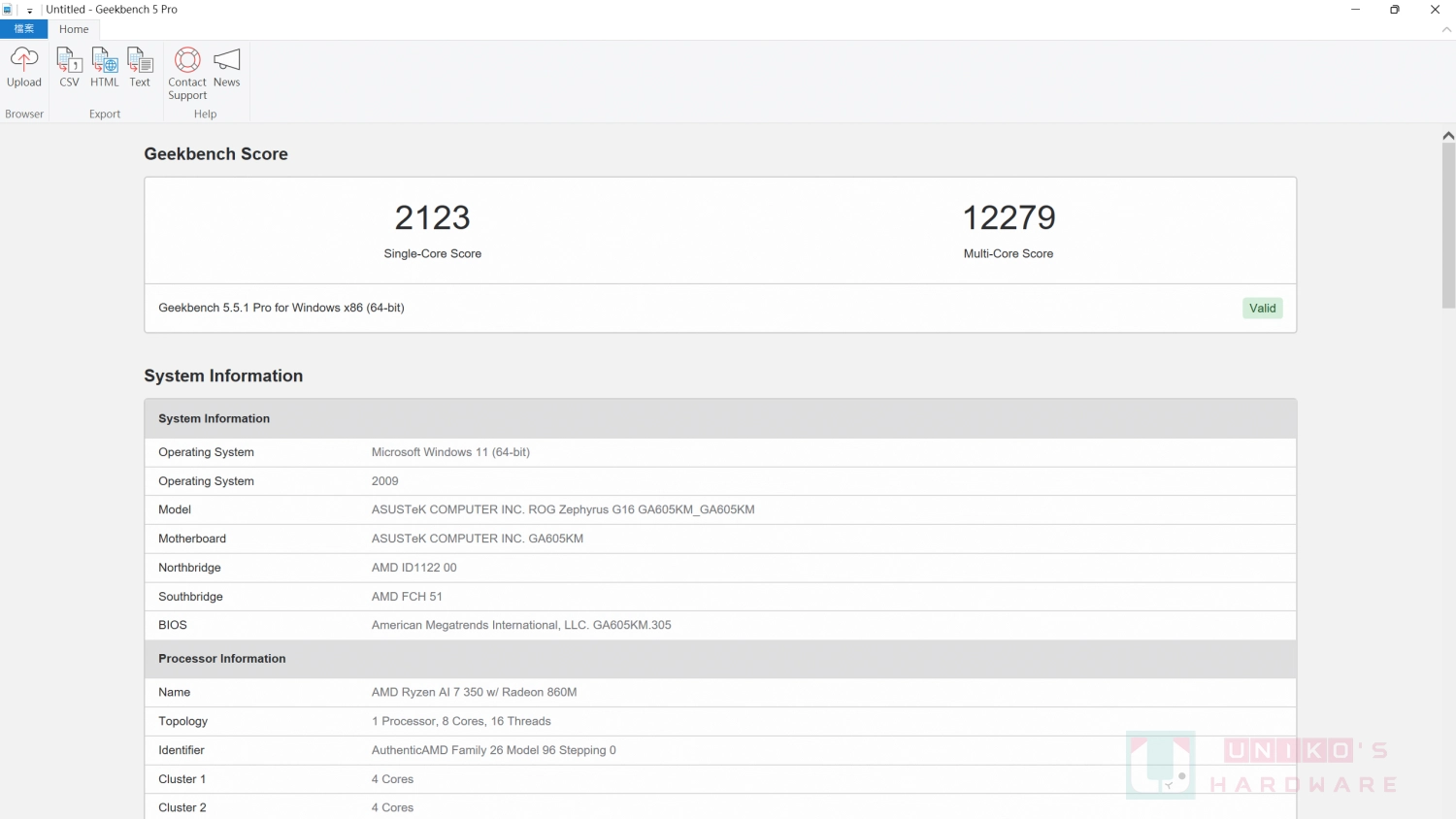The width and height of the screenshot is (1456, 819).
Task: Open the quick access toolbar dropdown
Action: coord(30,10)
